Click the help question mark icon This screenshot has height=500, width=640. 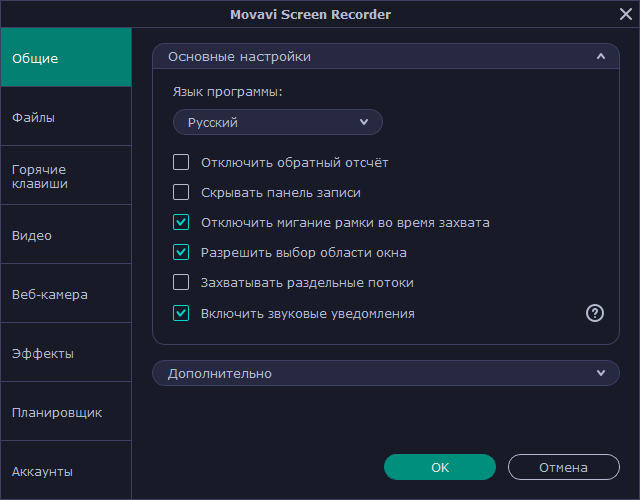pos(595,313)
